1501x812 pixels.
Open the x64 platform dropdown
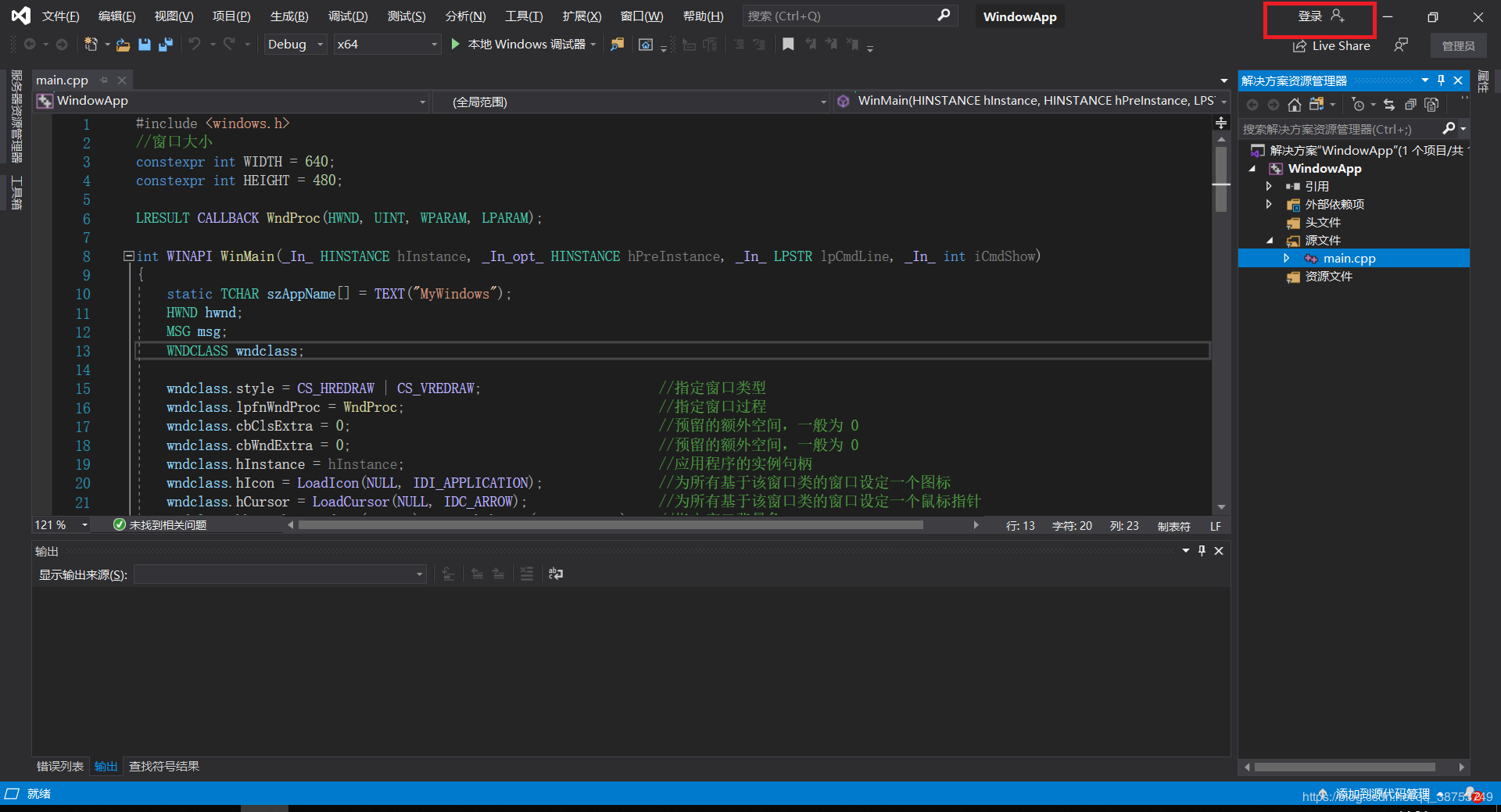(387, 45)
